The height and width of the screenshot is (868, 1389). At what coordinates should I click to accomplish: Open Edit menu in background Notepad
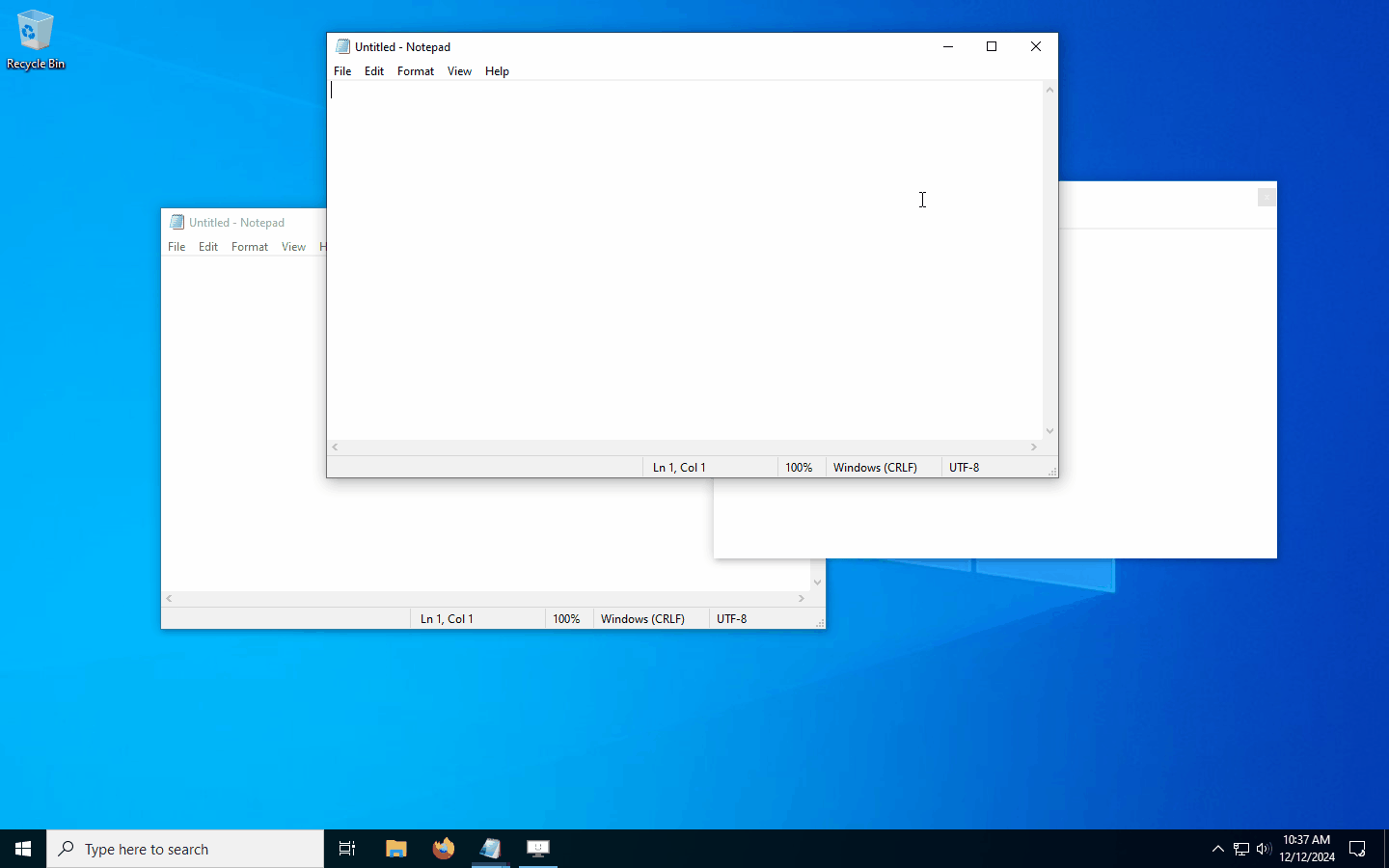point(208,247)
